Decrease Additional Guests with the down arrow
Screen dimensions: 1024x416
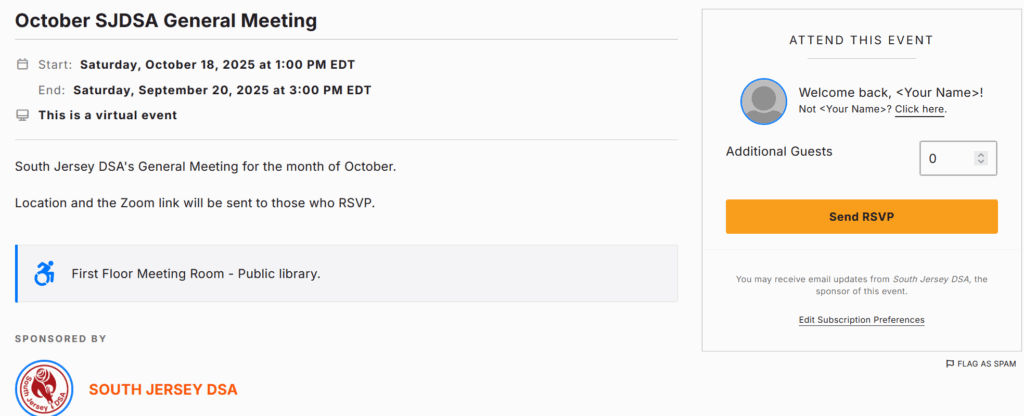point(980,162)
